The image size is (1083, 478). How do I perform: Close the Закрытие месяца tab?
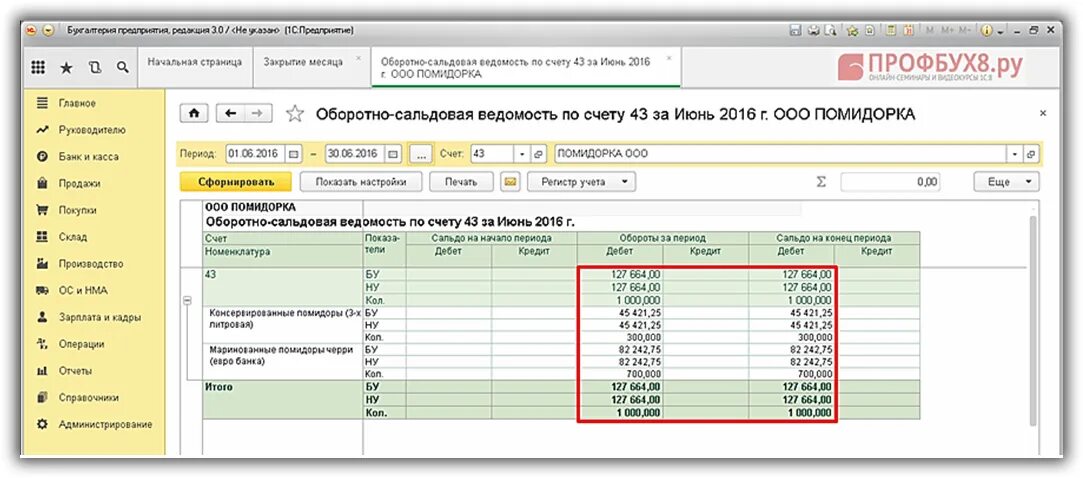pos(358,59)
